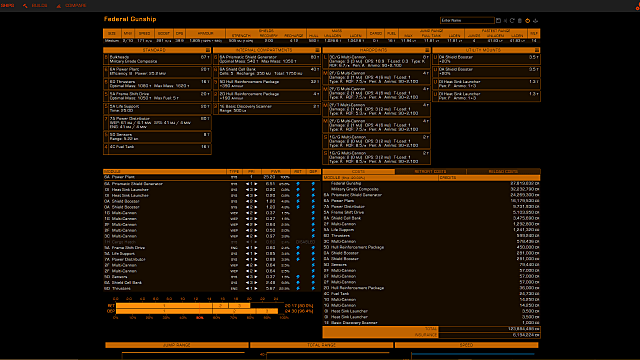Sort power table by PWR header
640x360 pixels.
pyautogui.click(x=276, y=172)
